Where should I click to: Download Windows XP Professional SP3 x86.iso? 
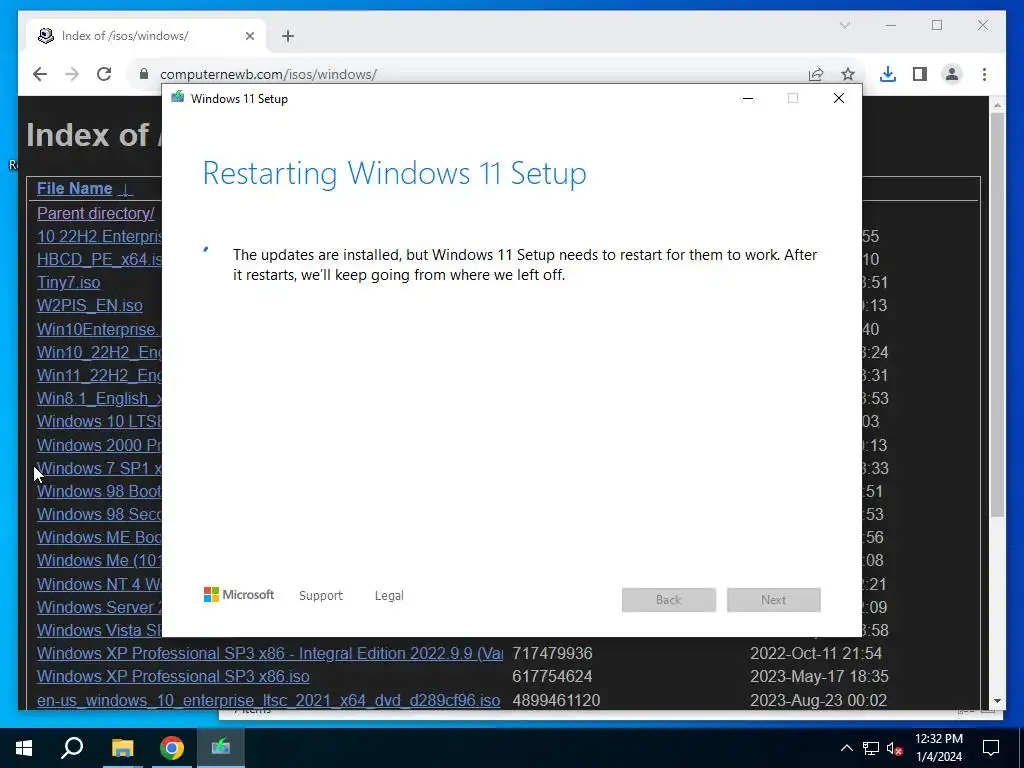[x=173, y=677]
